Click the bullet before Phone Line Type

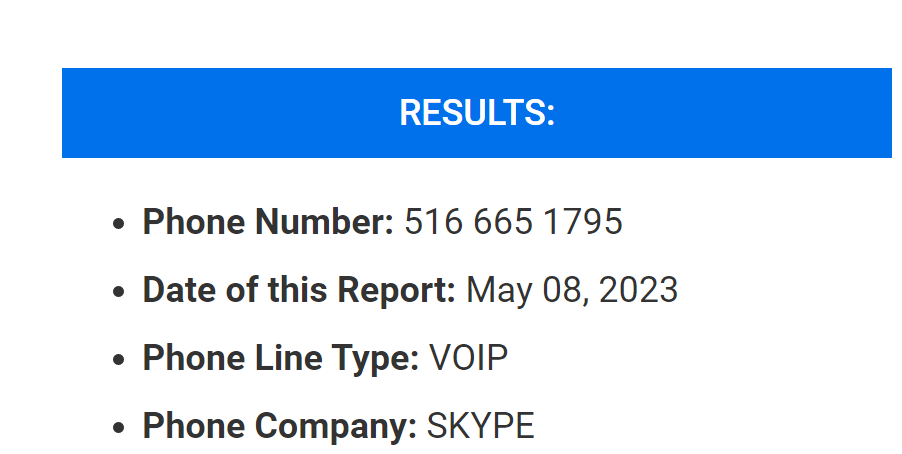click(119, 360)
